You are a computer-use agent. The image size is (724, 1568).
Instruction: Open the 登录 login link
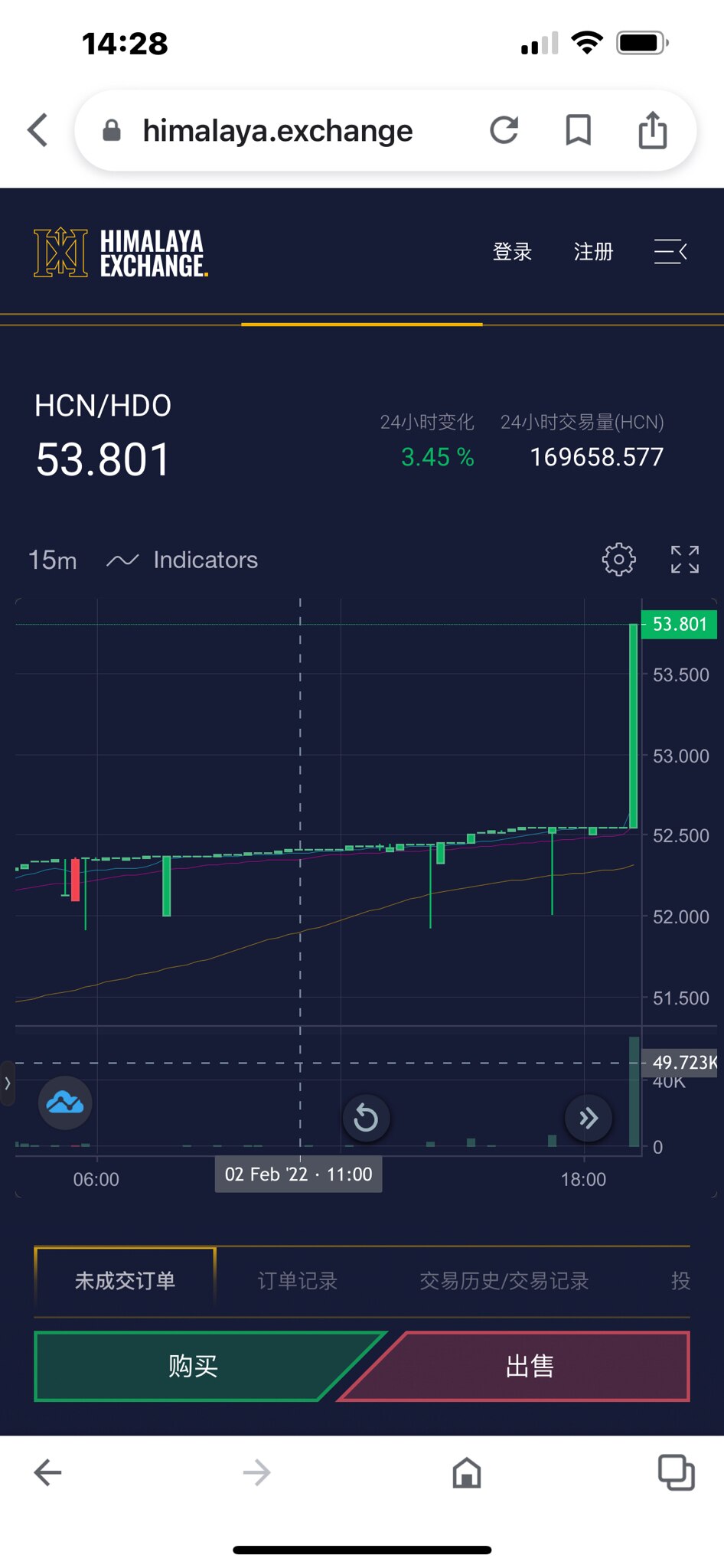[x=512, y=252]
